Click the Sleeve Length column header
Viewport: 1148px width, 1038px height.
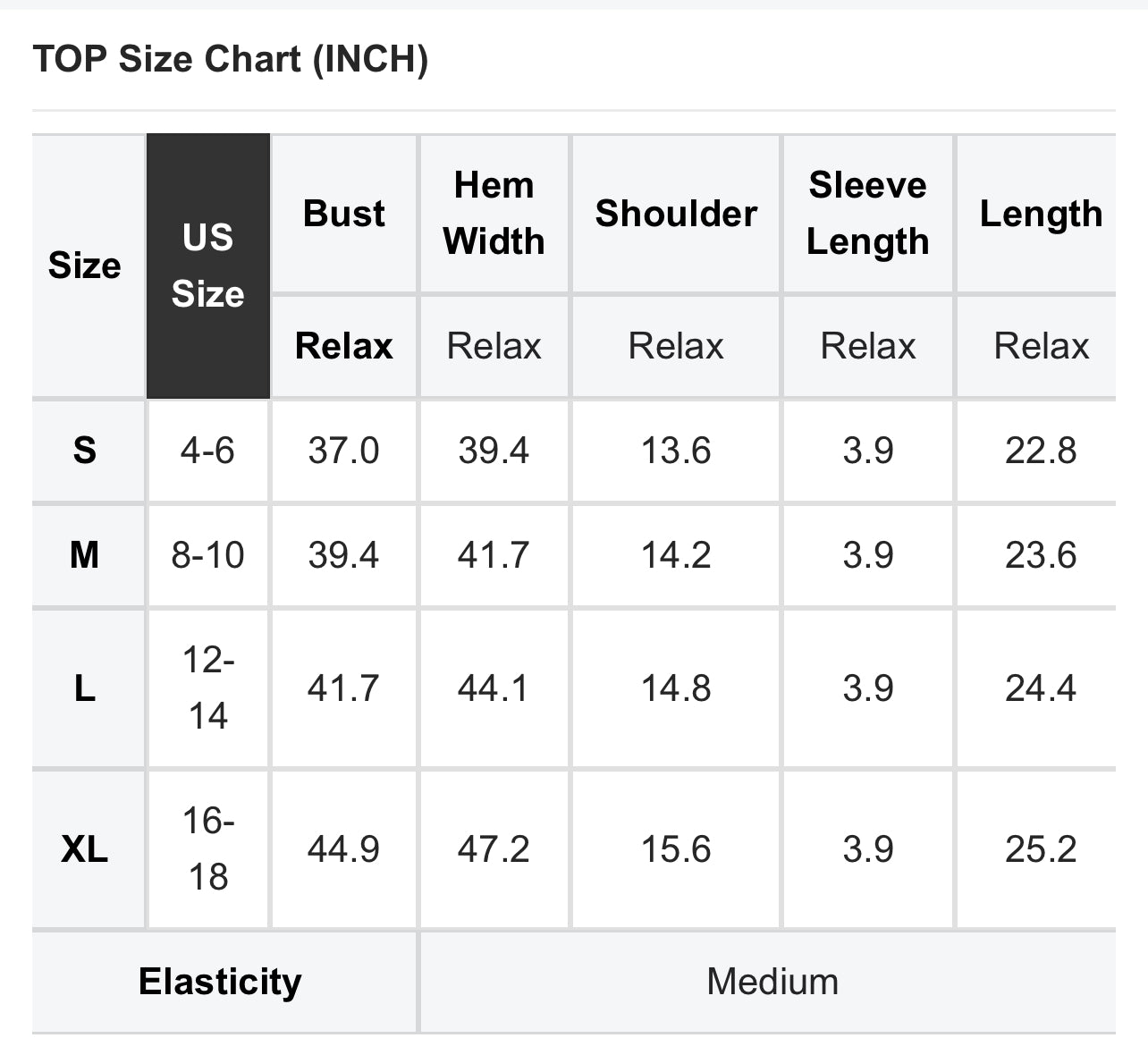[868, 214]
